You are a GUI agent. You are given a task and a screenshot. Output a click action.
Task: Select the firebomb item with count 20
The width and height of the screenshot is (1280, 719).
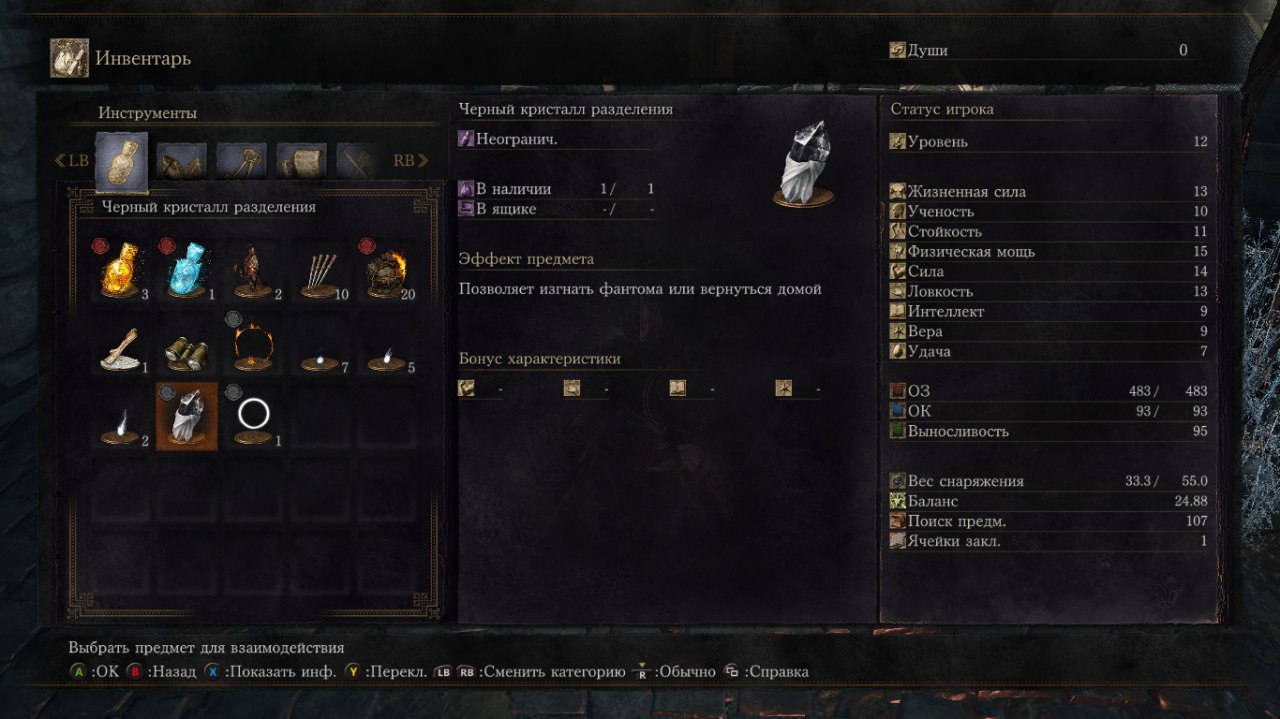[x=383, y=269]
